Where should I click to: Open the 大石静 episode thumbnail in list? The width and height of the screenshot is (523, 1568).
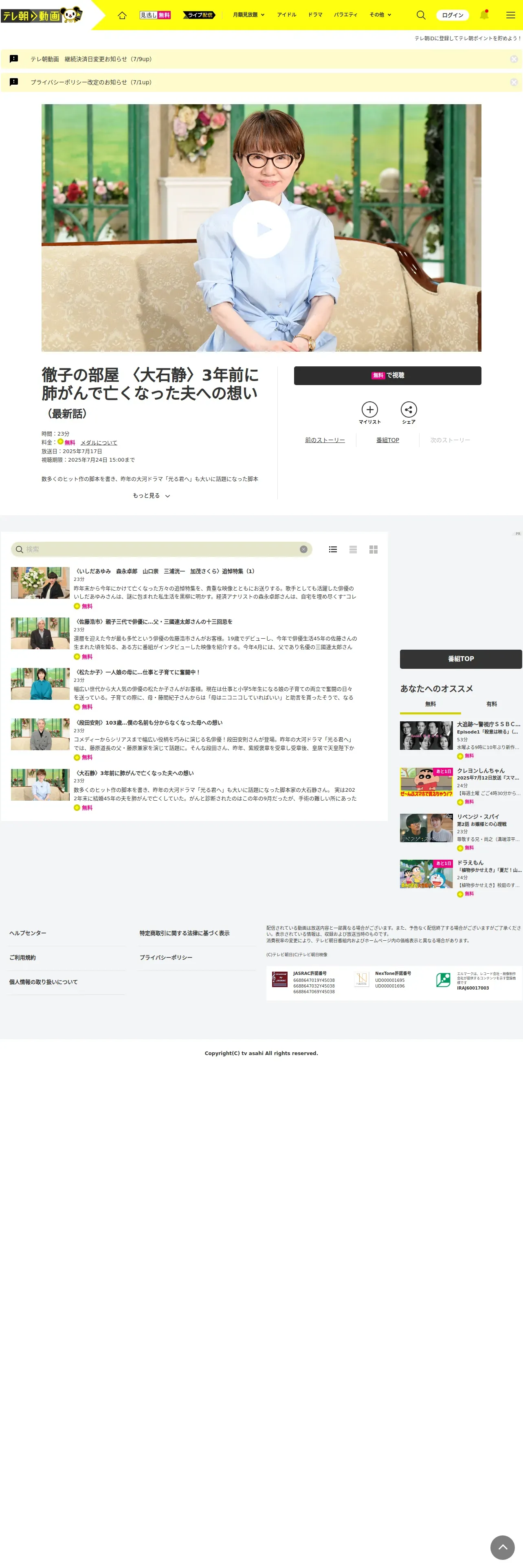point(40,785)
